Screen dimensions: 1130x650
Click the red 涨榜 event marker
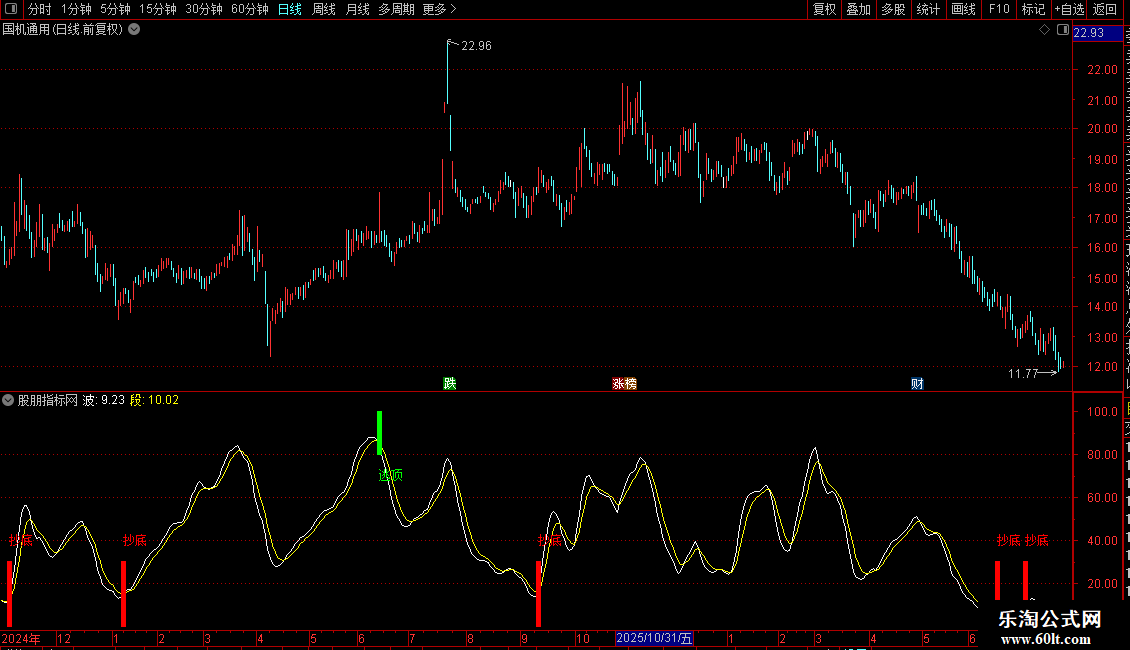[624, 383]
